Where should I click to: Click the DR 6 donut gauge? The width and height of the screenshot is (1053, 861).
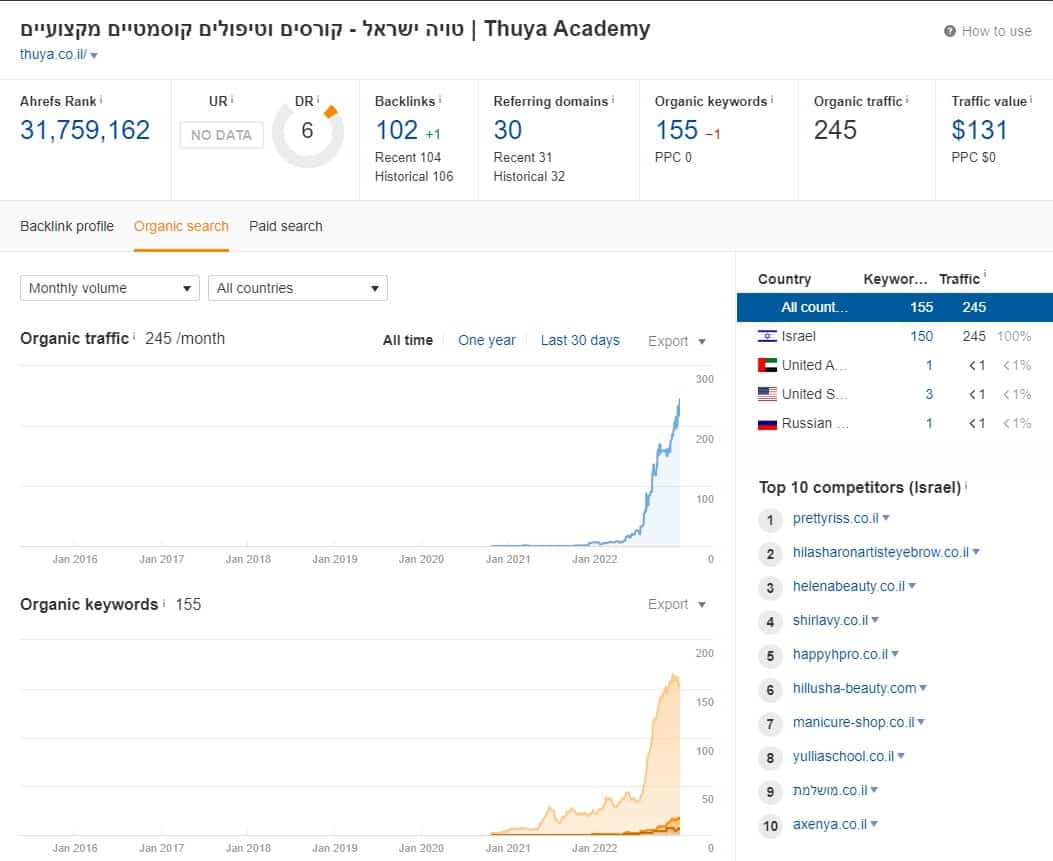coord(308,132)
